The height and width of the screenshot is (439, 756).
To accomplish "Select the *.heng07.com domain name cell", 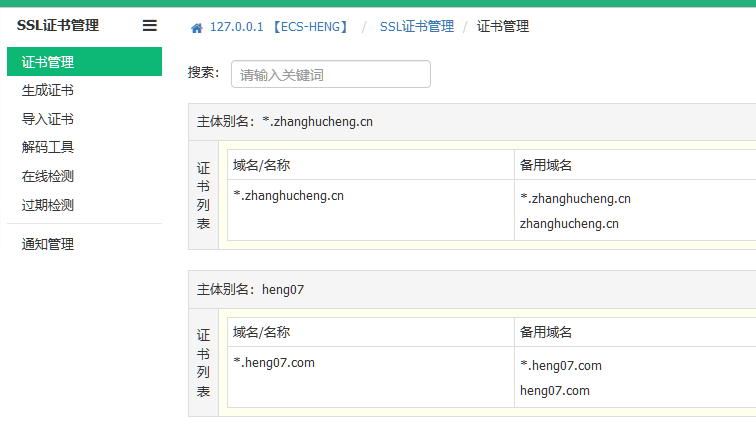I will tap(274, 363).
